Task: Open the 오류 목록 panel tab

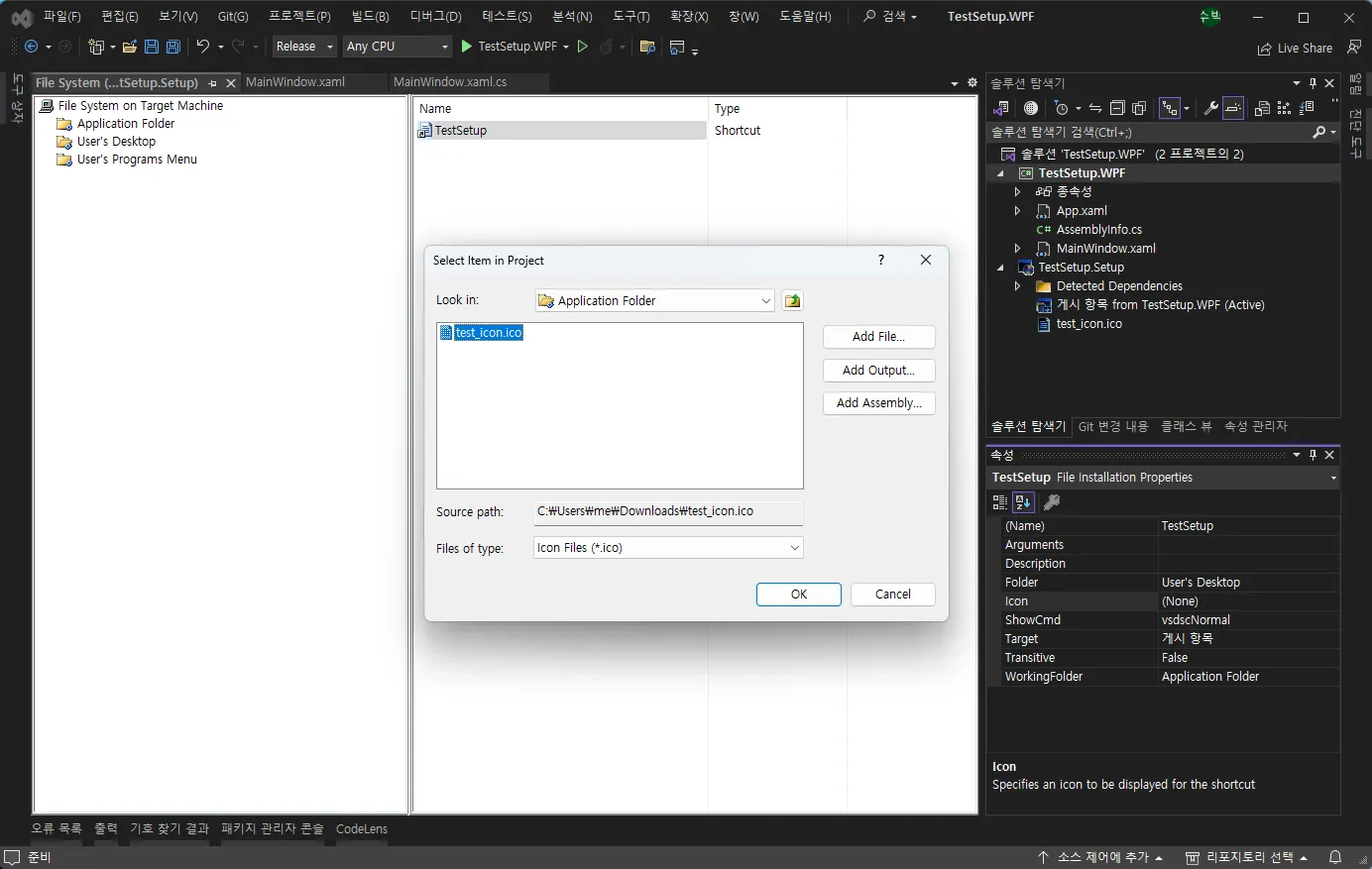Action: 57,828
